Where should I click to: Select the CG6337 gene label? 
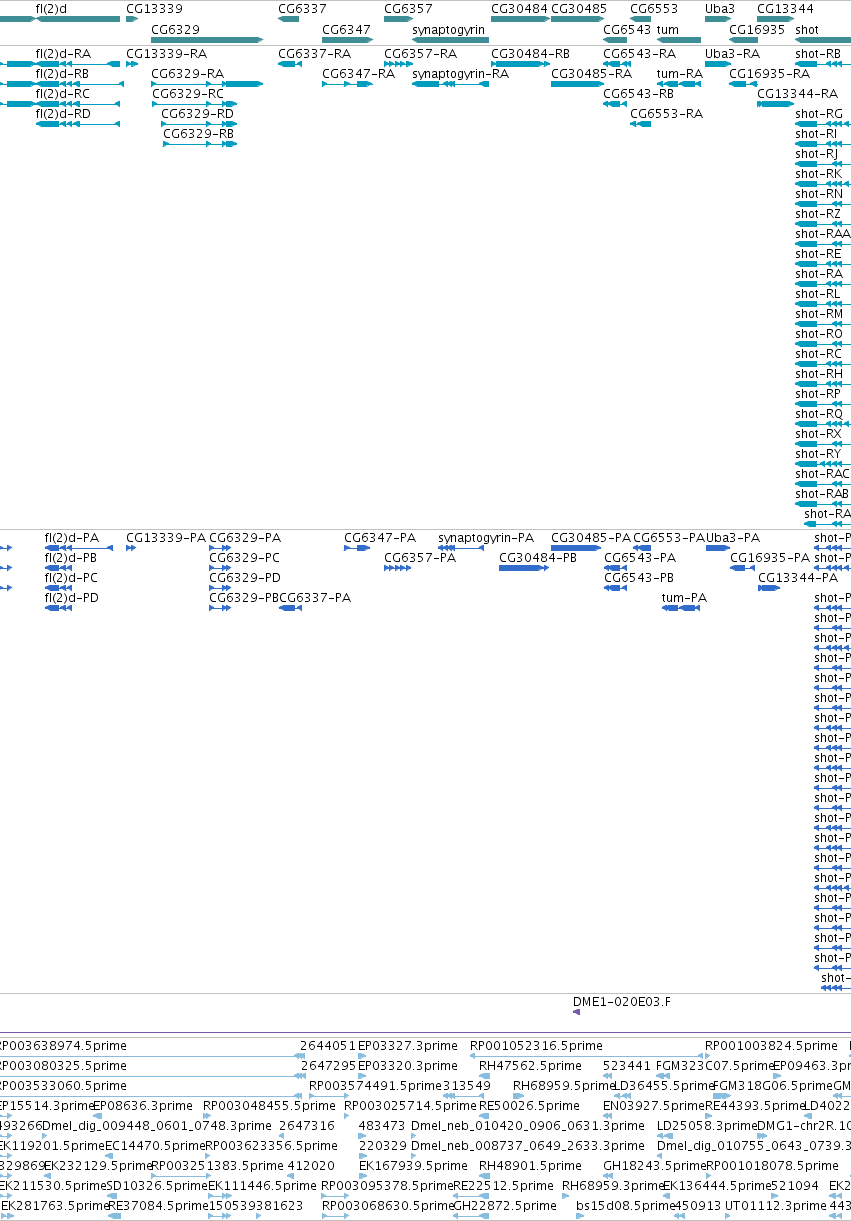(x=302, y=9)
